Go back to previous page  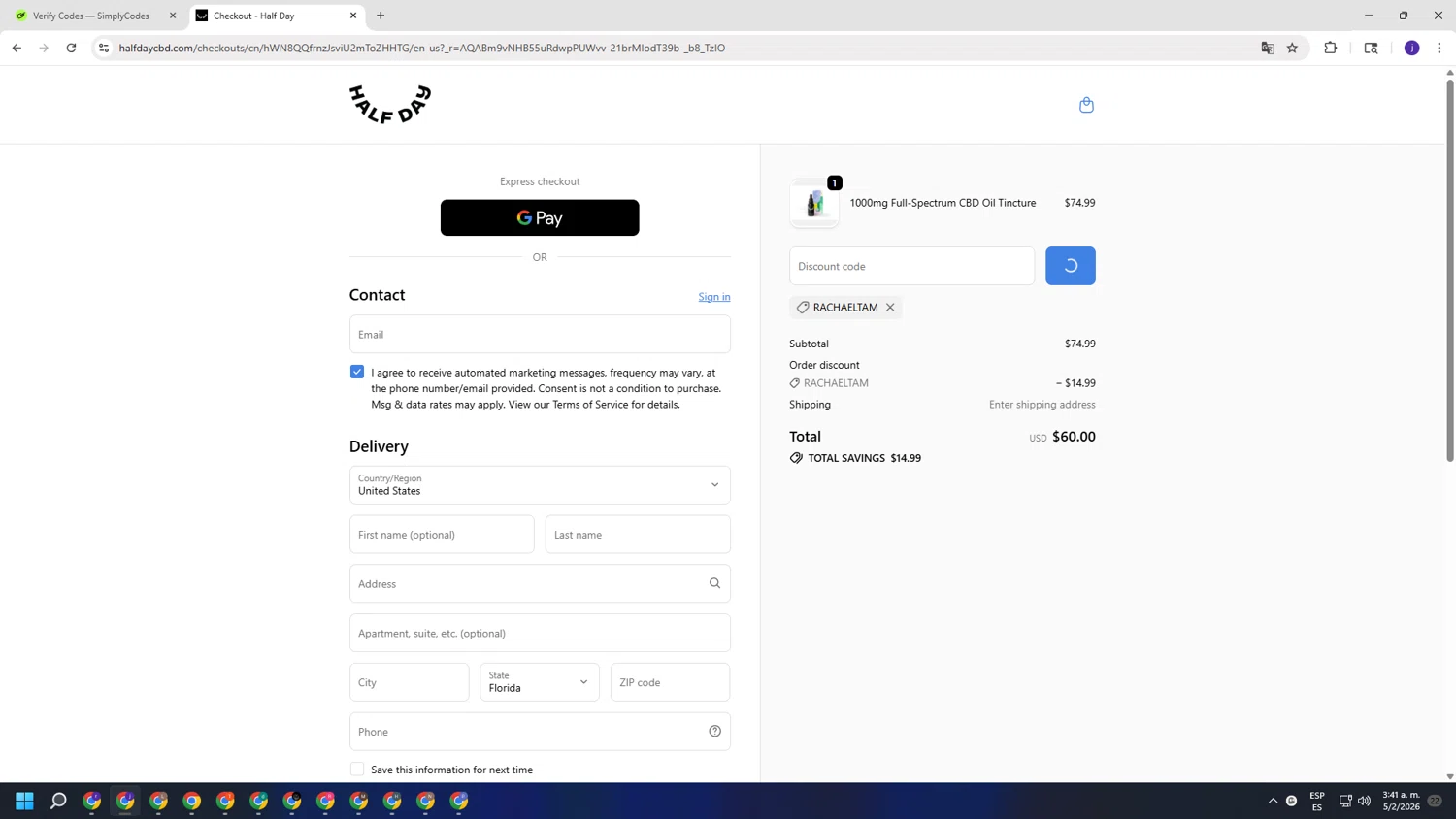click(x=17, y=48)
